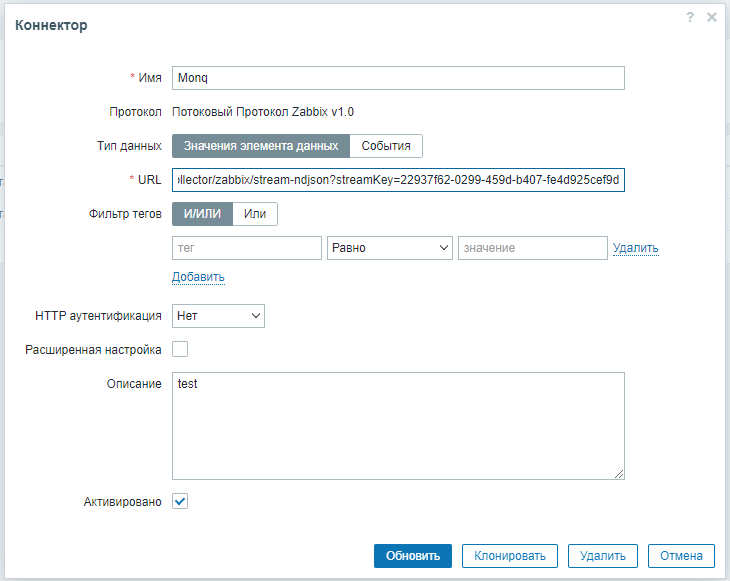This screenshot has height=581, width=730.
Task: Click the help question mark icon
Action: 690,18
